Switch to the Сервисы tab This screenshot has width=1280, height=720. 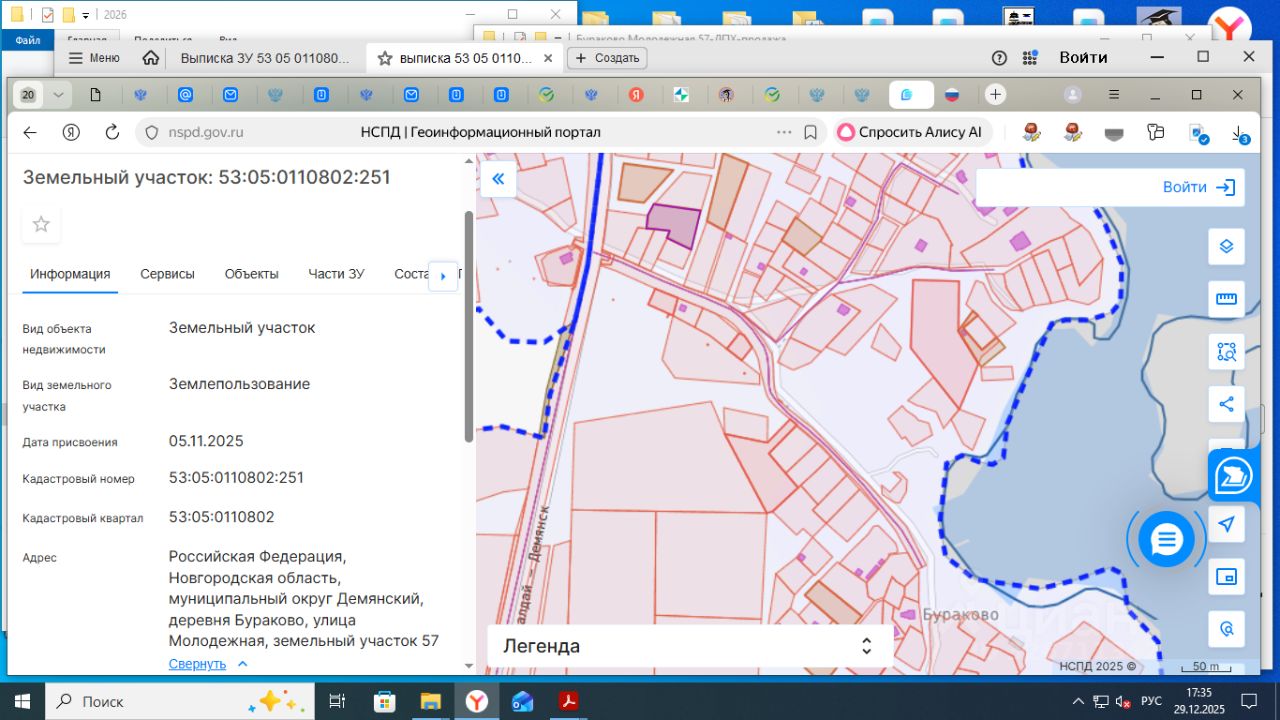167,274
